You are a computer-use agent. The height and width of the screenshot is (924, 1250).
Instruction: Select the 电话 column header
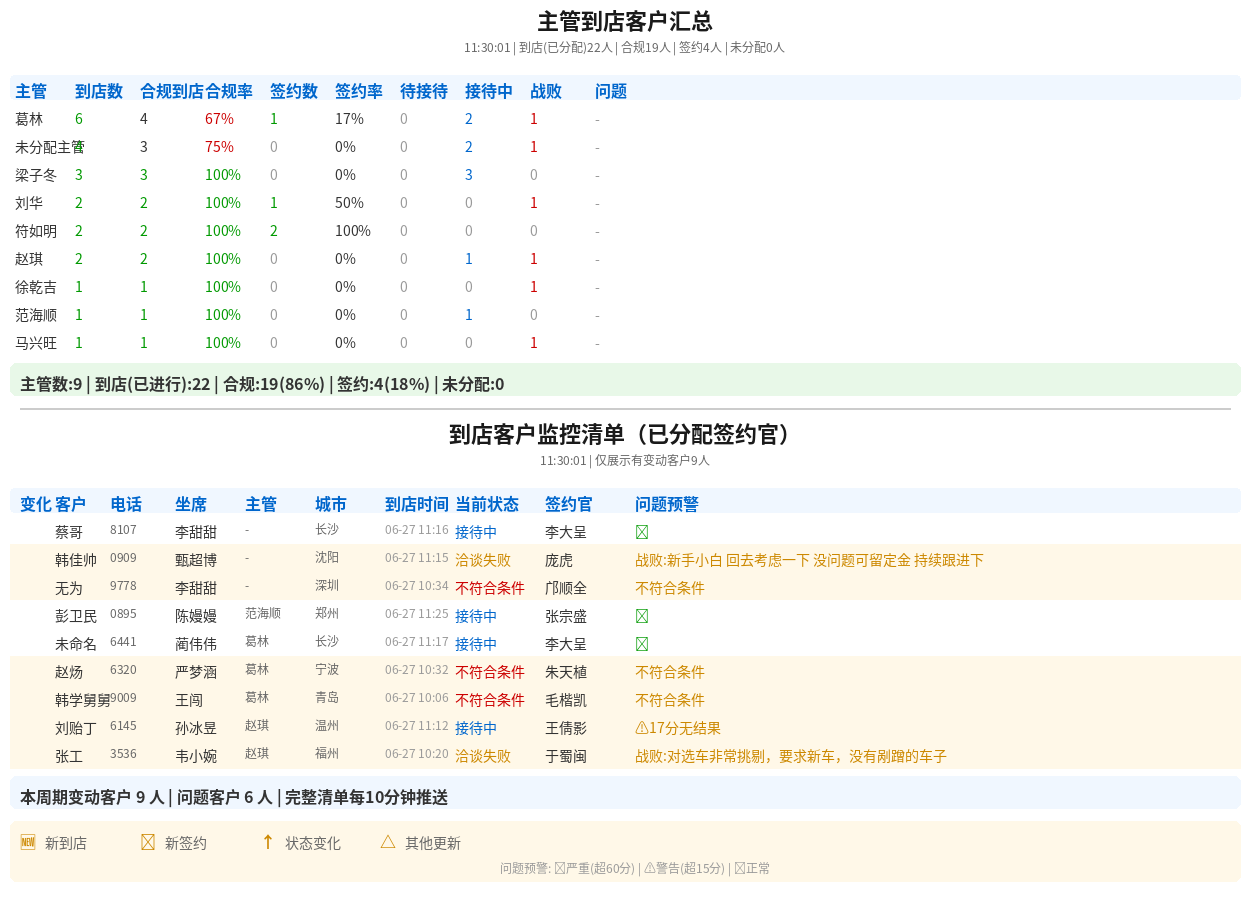coord(126,504)
